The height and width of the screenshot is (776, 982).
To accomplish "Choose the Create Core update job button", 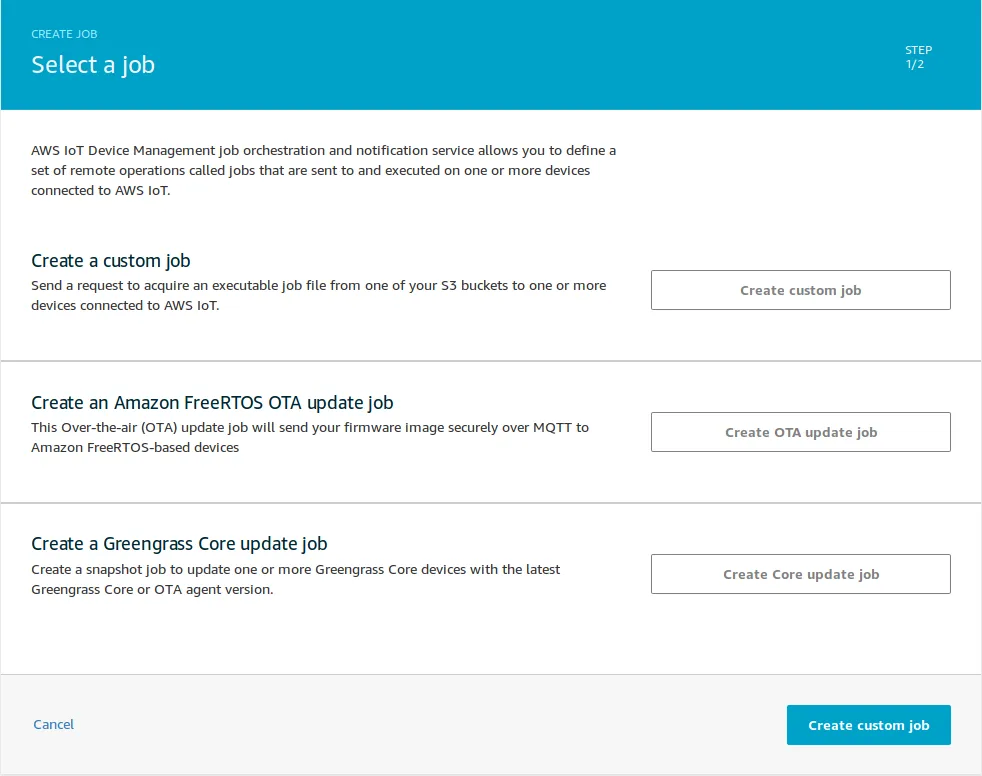I will [800, 574].
